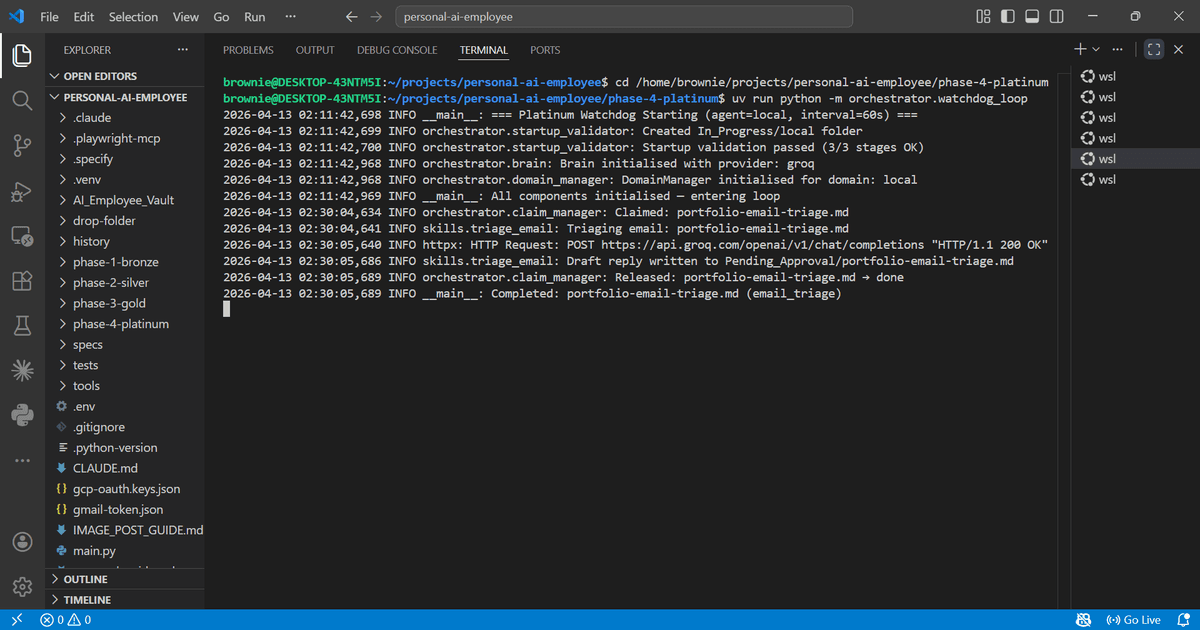The height and width of the screenshot is (630, 1200).
Task: Open the terminal profile dropdown chevron
Action: [x=1094, y=48]
